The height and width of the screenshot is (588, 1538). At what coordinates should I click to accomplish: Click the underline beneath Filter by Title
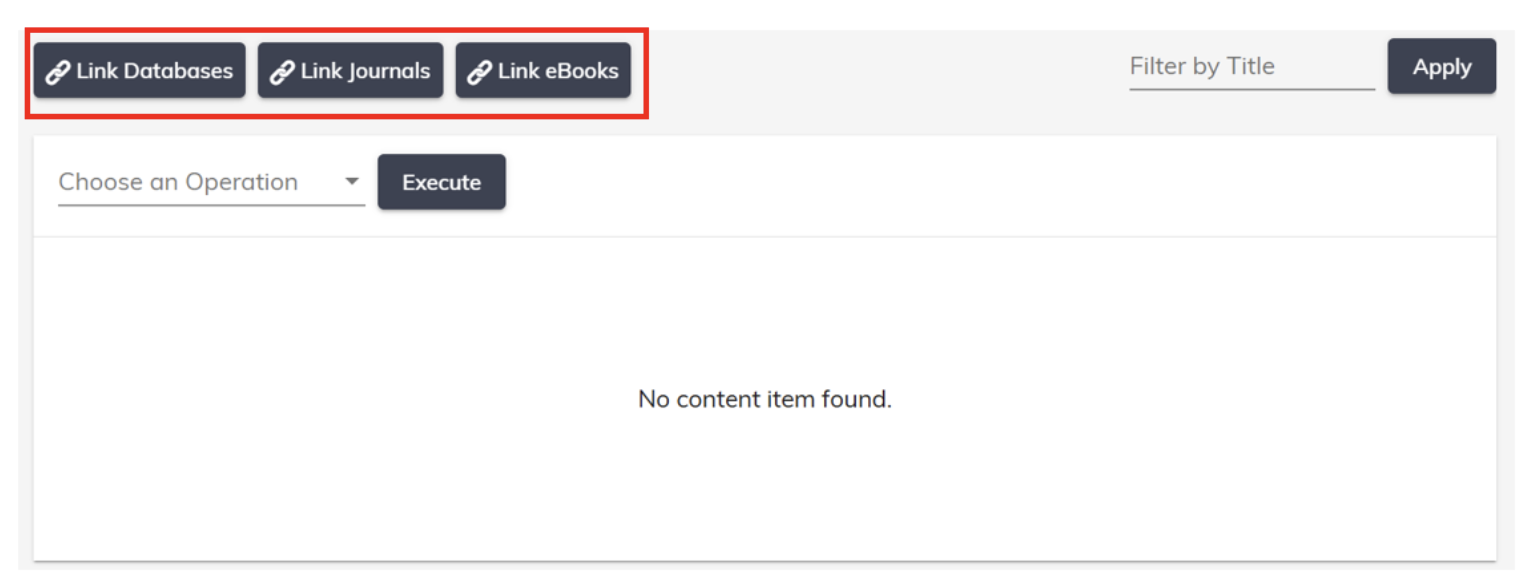(x=1252, y=89)
